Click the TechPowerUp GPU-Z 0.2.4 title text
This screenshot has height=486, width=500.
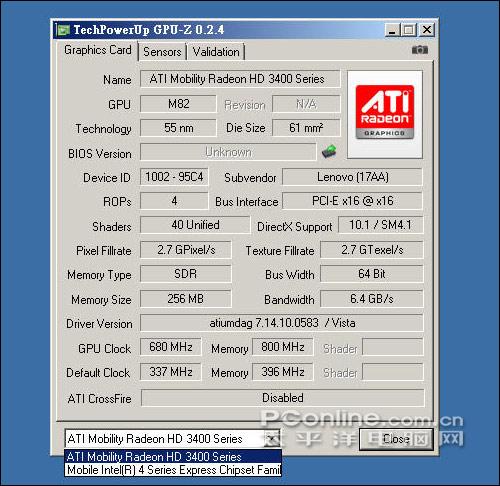148,30
